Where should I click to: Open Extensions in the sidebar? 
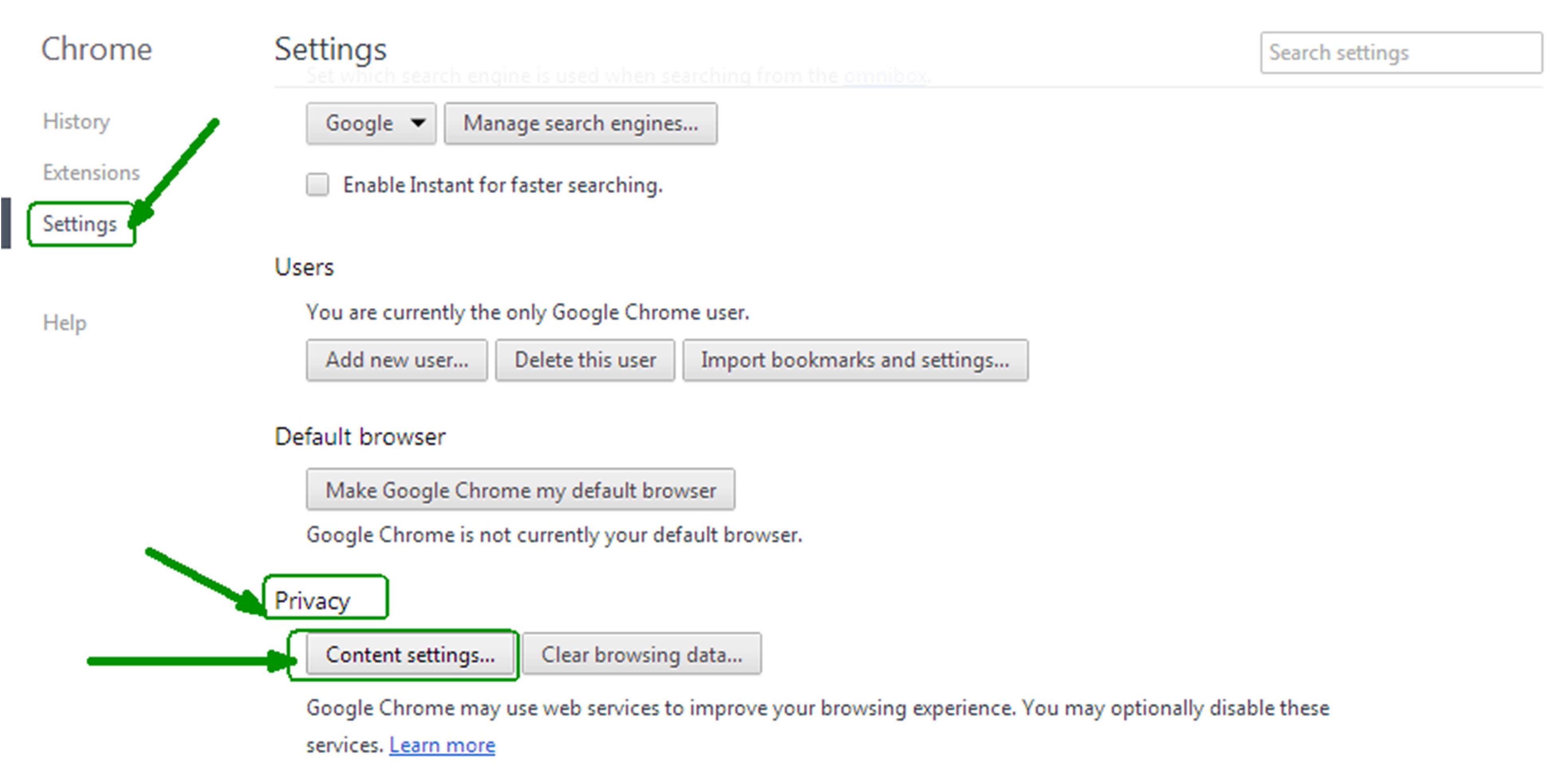click(x=91, y=172)
